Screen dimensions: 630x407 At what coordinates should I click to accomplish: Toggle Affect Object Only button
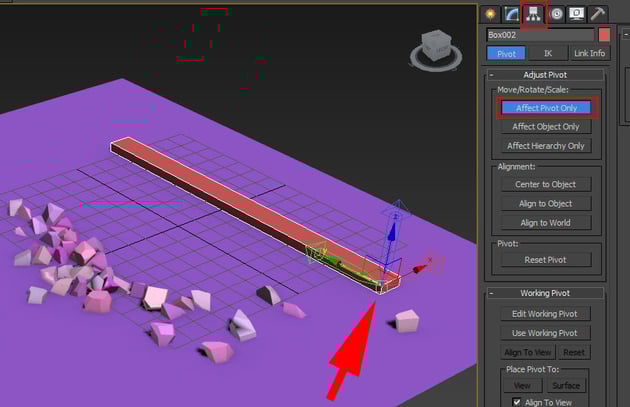point(545,127)
